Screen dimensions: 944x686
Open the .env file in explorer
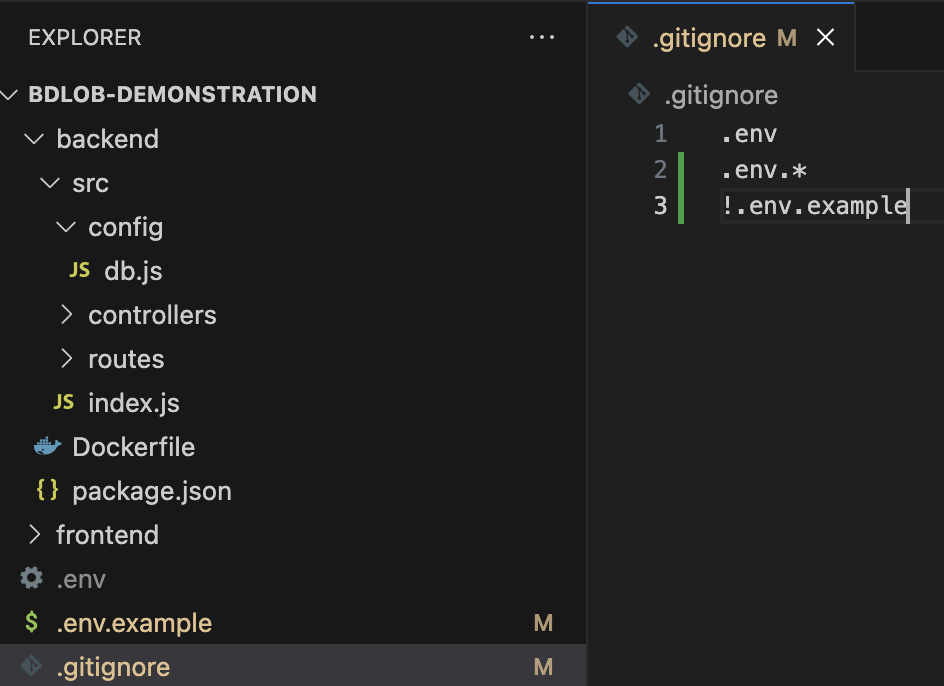tap(81, 579)
